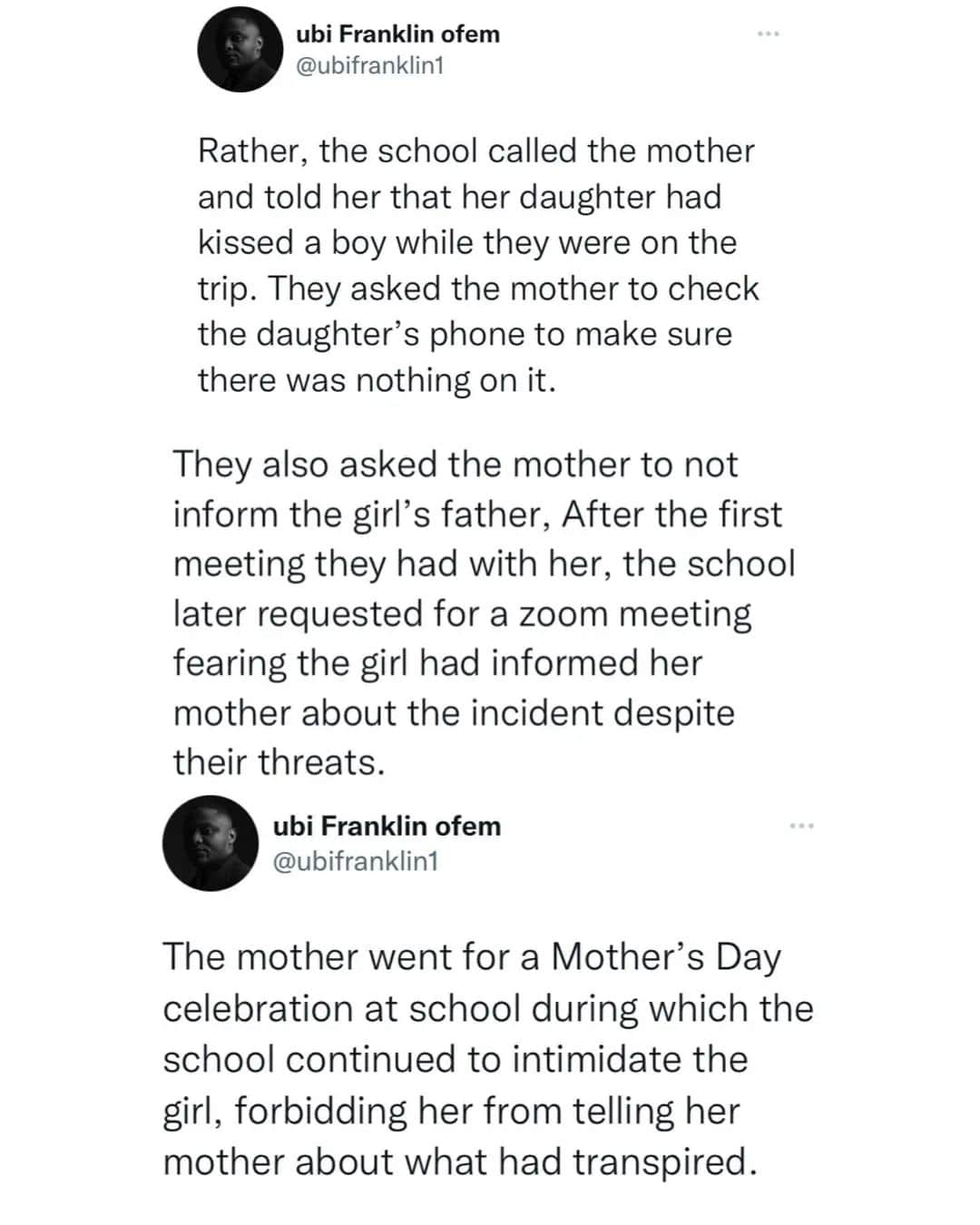
Task: Click the line "the daughter's phone to make sure"
Action: 465,334
